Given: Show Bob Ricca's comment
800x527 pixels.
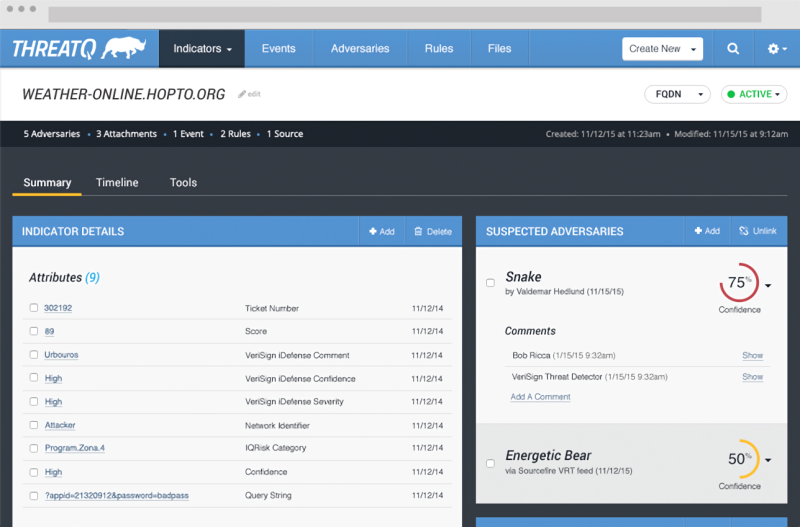Looking at the screenshot, I should (752, 355).
